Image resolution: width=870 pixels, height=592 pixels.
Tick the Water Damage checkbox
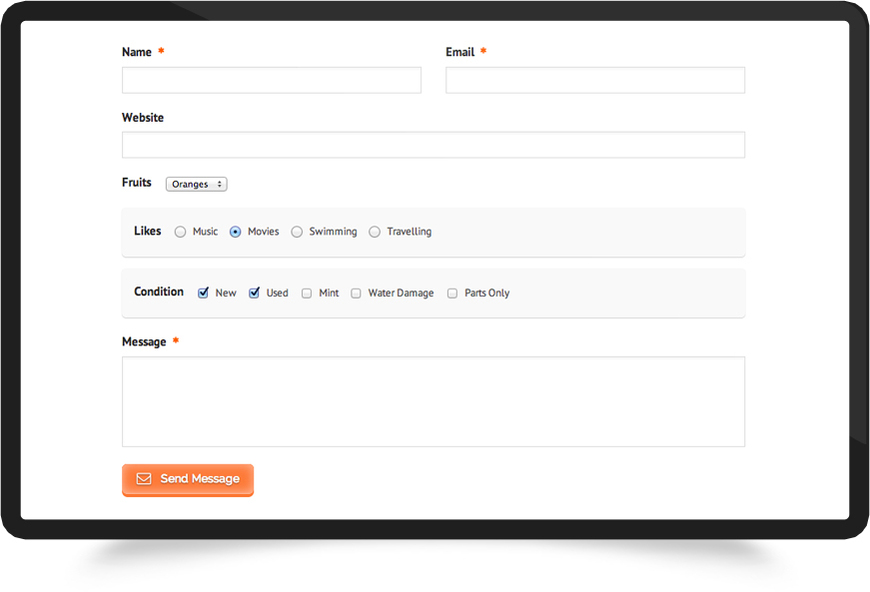tap(356, 294)
